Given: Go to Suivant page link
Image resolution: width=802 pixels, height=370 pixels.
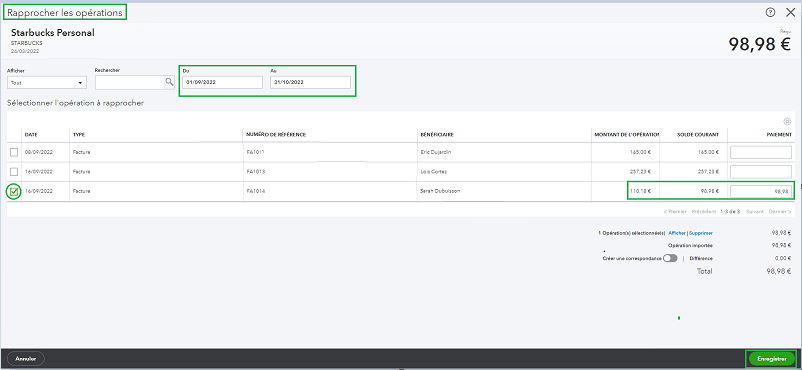Looking at the screenshot, I should click(754, 211).
